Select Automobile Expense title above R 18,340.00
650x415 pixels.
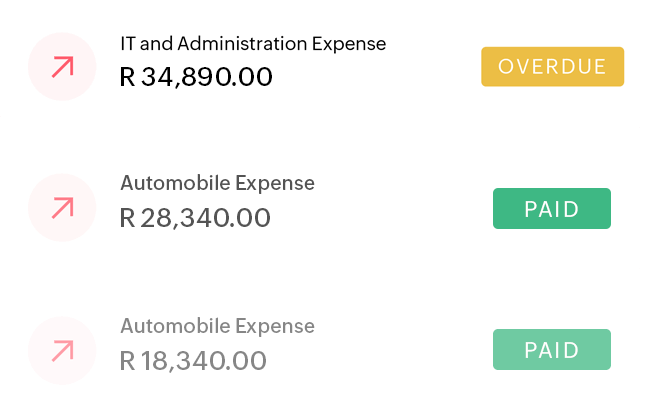pyautogui.click(x=217, y=327)
